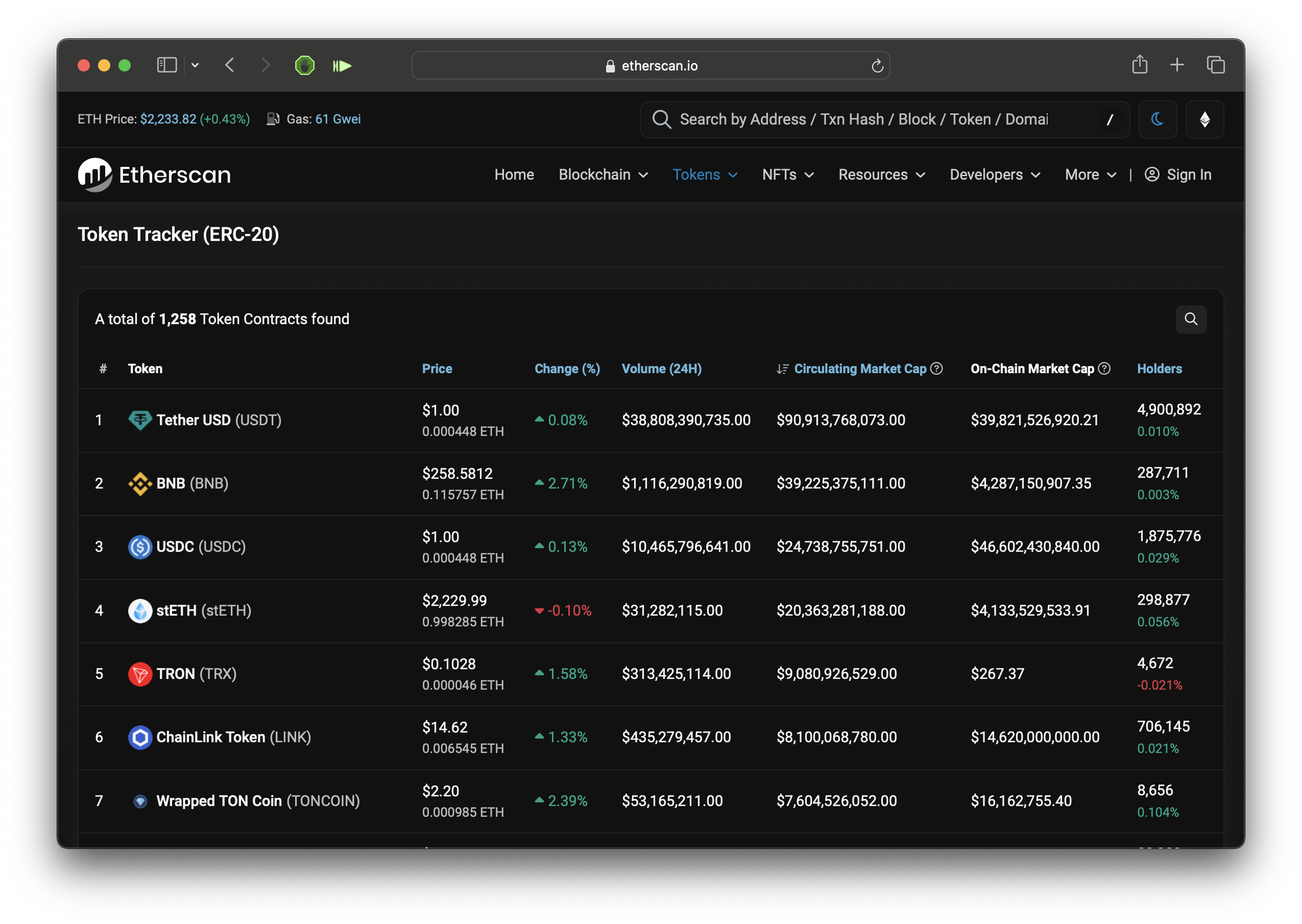This screenshot has height=924, width=1302.
Task: Open the ChainLink Token (LINK) page
Action: 234,737
